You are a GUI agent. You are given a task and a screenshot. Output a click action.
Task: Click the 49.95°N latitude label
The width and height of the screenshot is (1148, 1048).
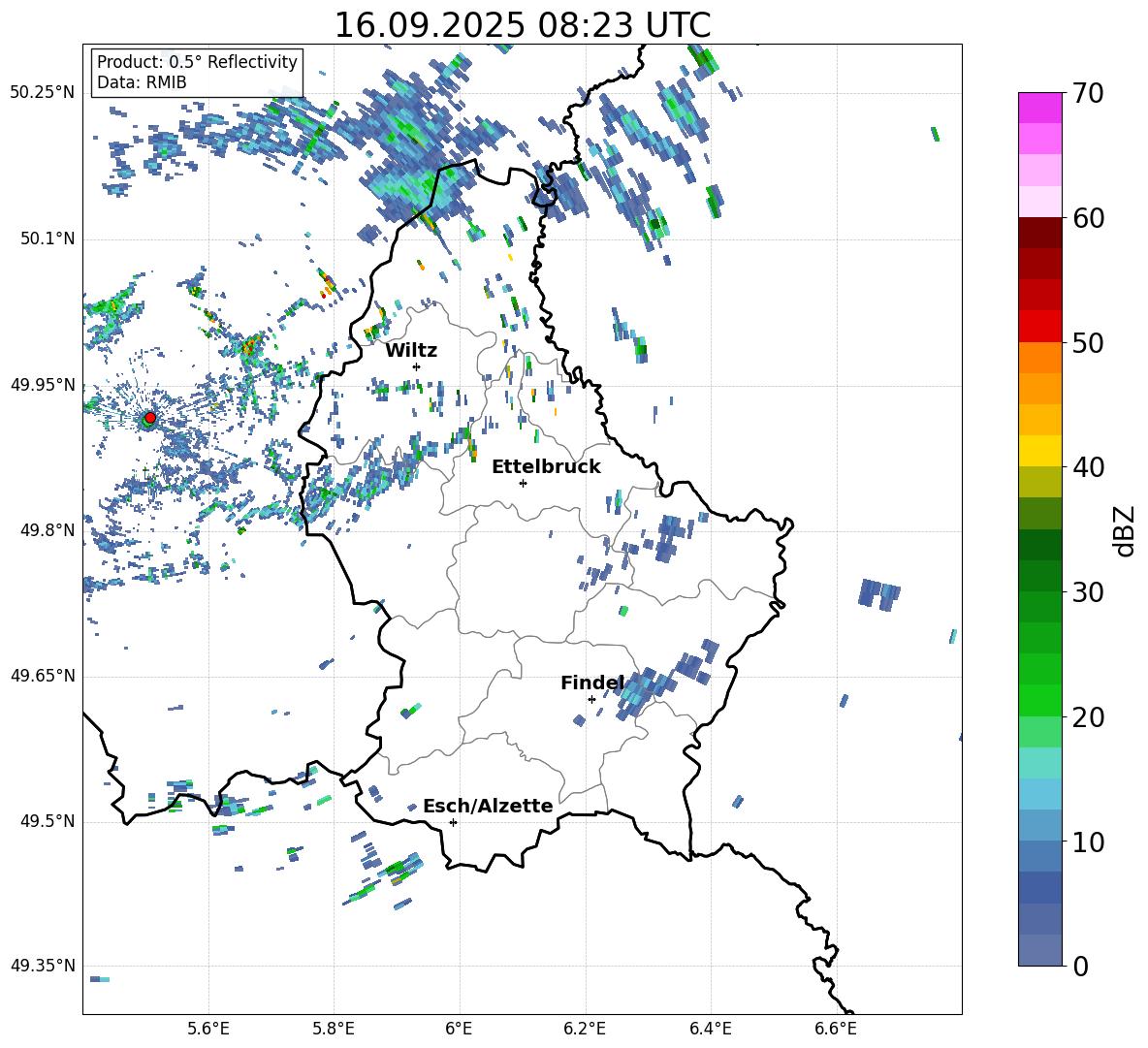point(43,384)
